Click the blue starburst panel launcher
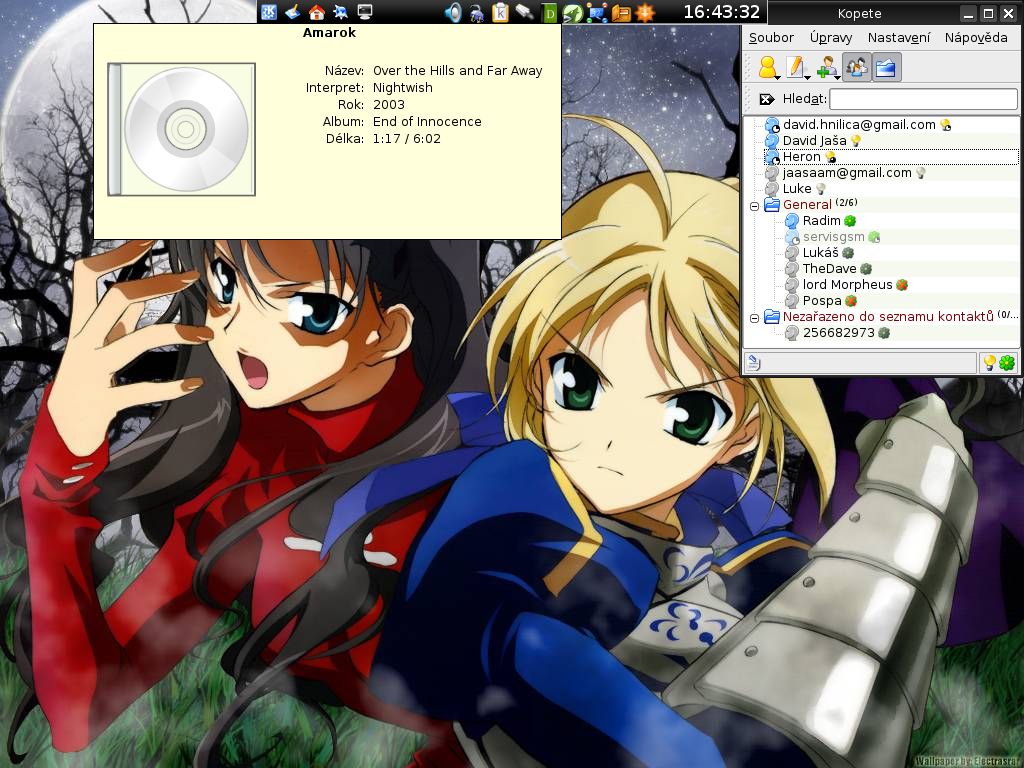This screenshot has width=1024, height=768. point(340,12)
